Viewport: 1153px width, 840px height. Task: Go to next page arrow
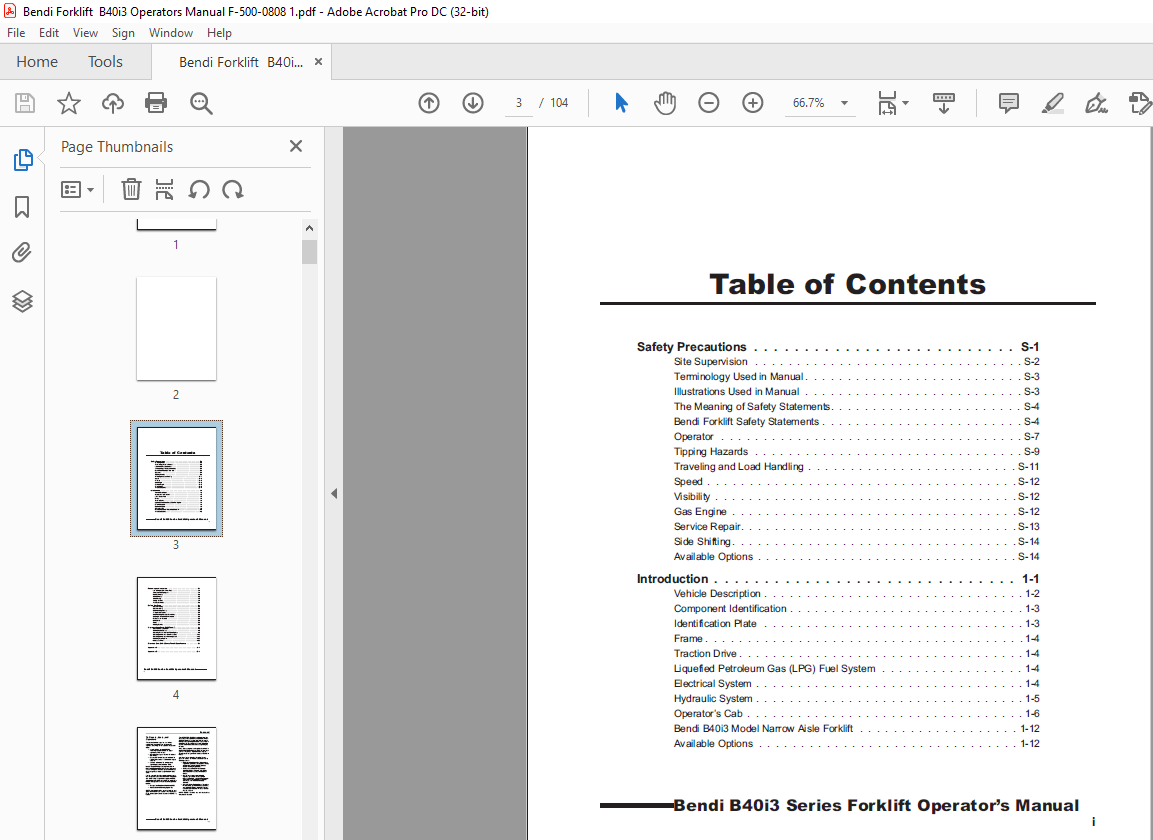(x=473, y=103)
